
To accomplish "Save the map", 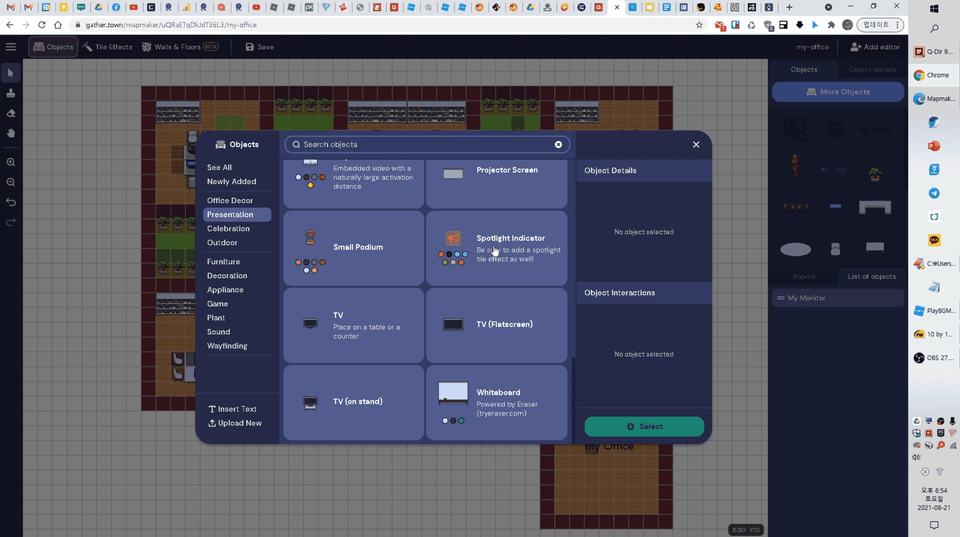I will click(260, 47).
